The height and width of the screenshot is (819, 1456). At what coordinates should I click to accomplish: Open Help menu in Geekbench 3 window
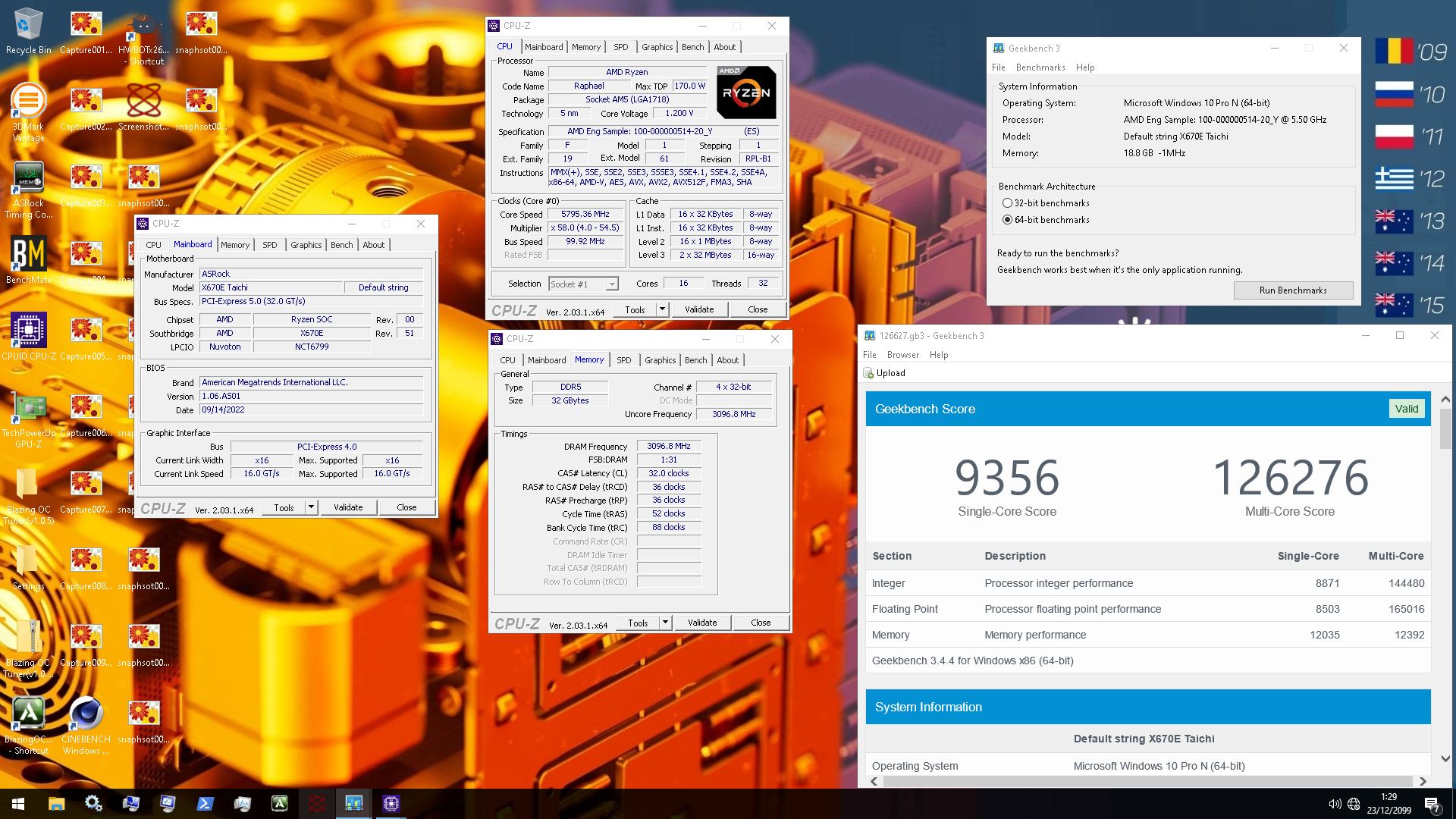pyautogui.click(x=1084, y=67)
